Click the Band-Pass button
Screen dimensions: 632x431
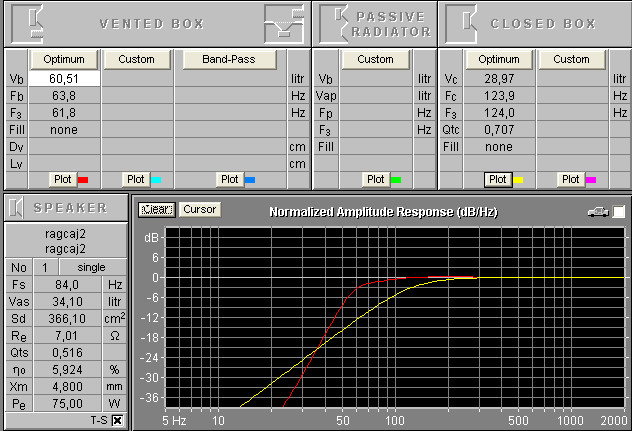coord(229,59)
